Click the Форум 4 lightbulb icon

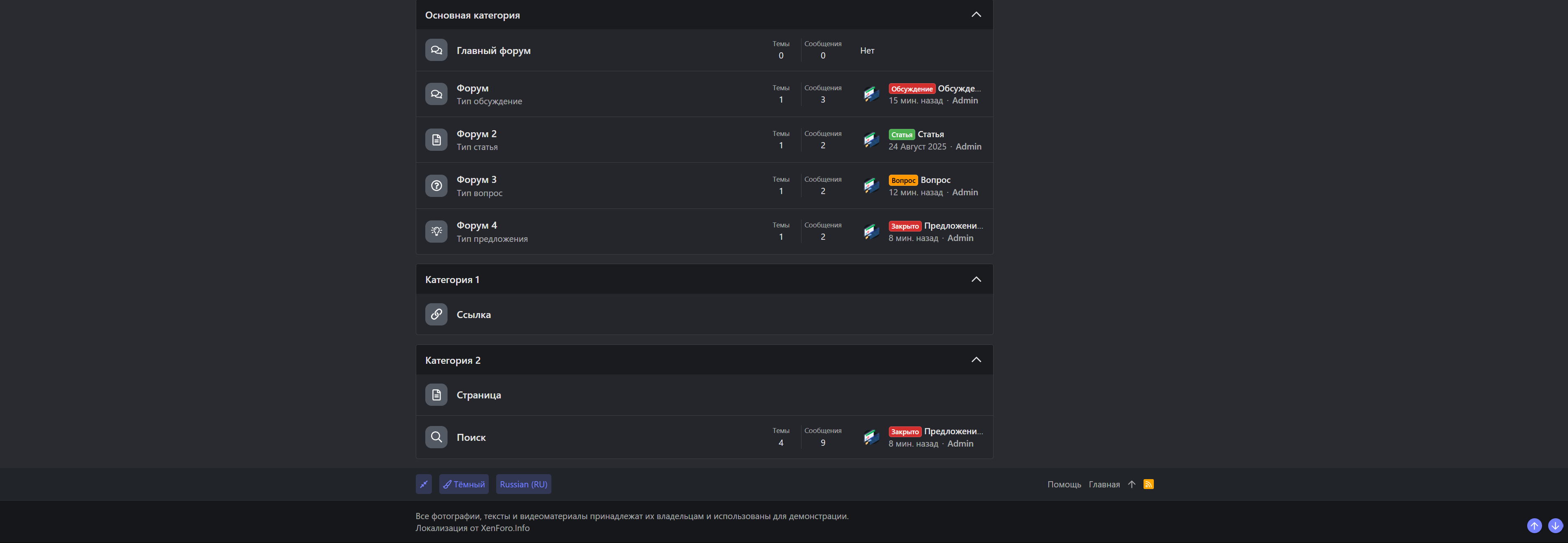[436, 231]
